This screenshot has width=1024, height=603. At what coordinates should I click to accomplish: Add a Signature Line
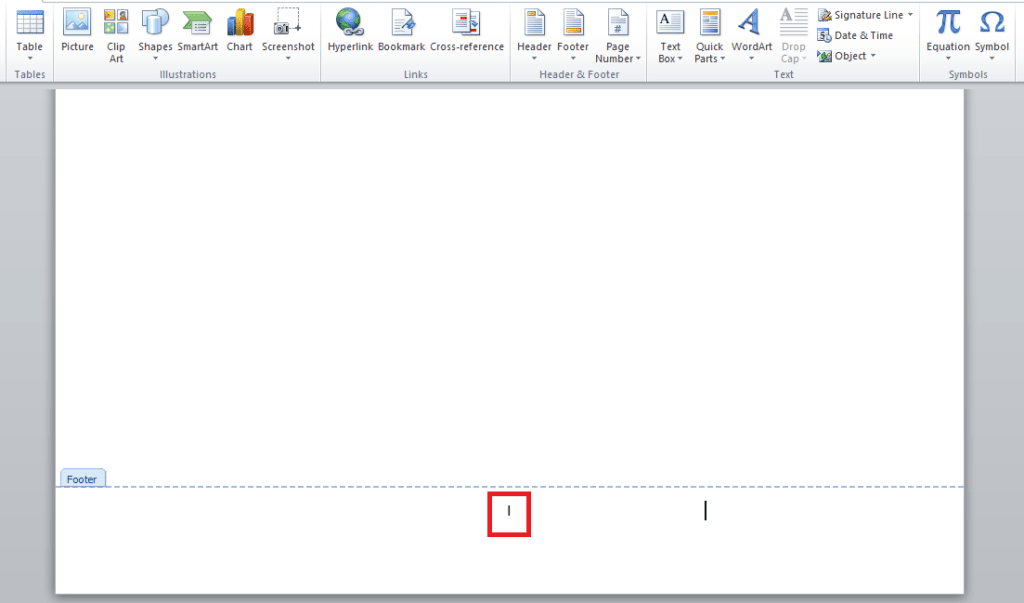pos(864,14)
